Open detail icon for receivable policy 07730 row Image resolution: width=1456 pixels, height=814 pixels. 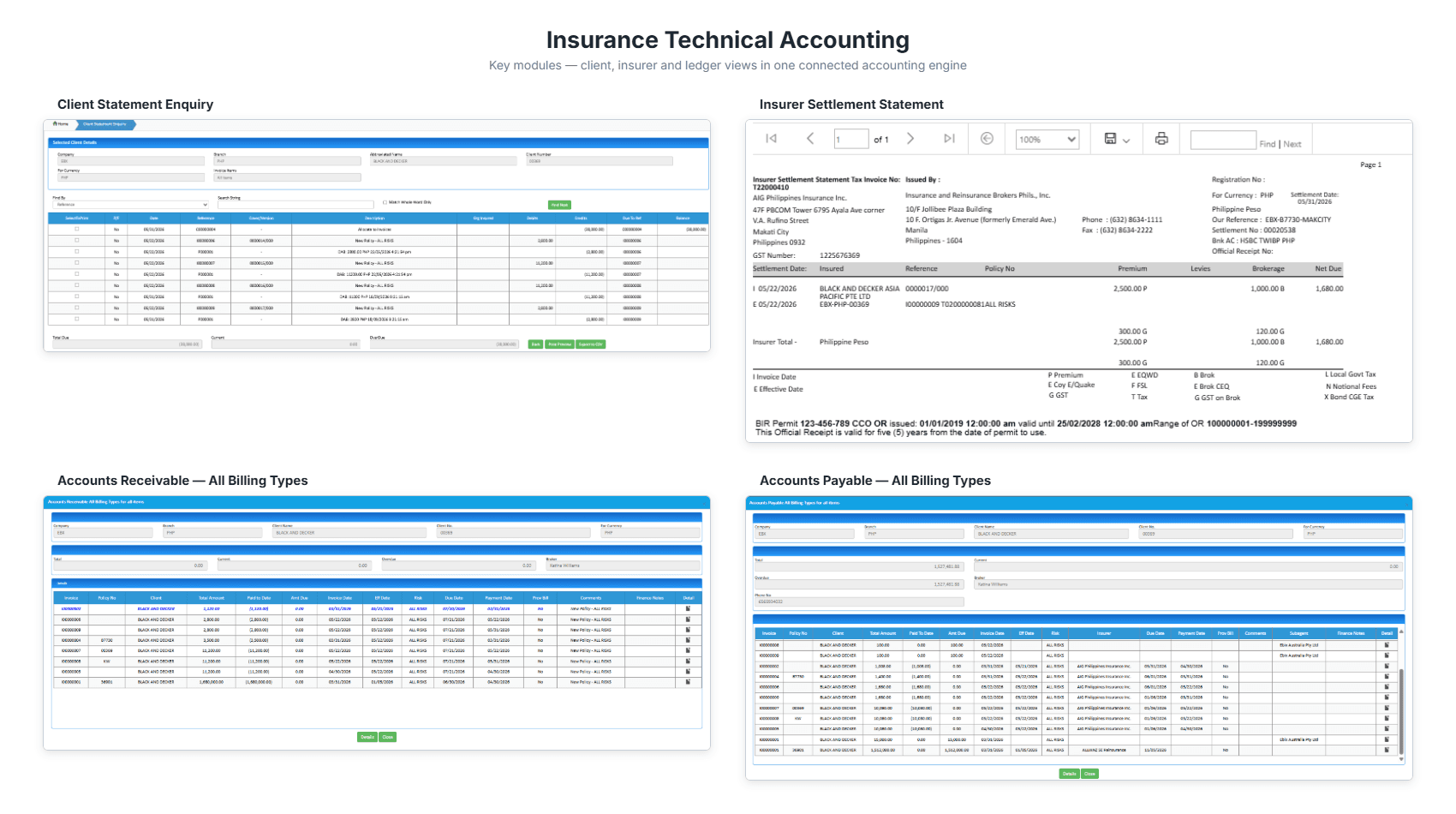(x=688, y=640)
